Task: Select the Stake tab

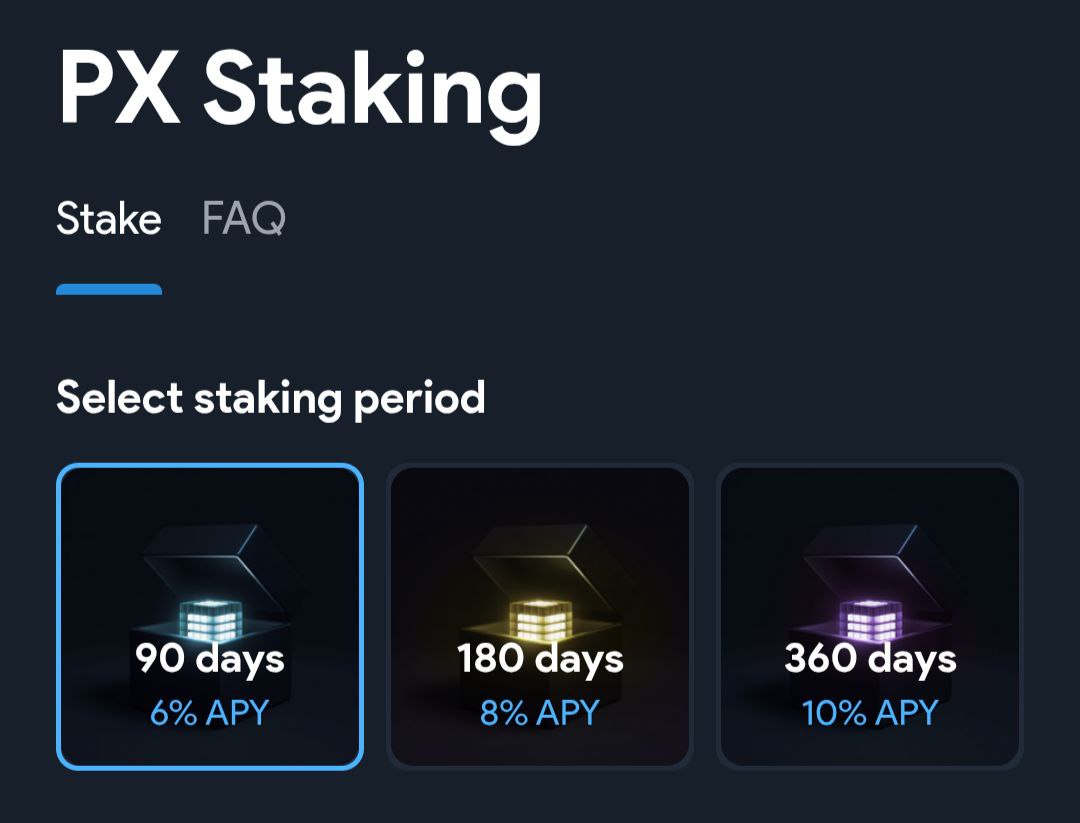Action: 109,218
